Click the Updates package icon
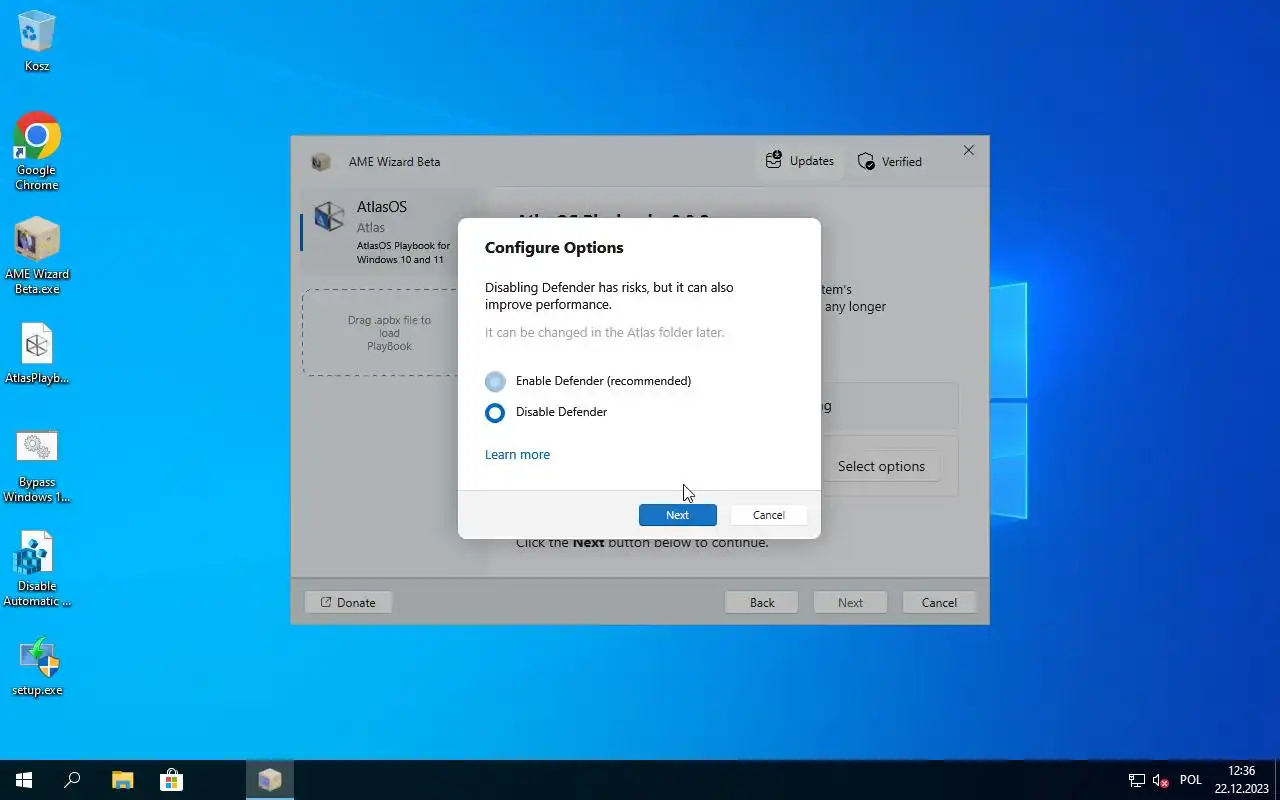 [773, 160]
